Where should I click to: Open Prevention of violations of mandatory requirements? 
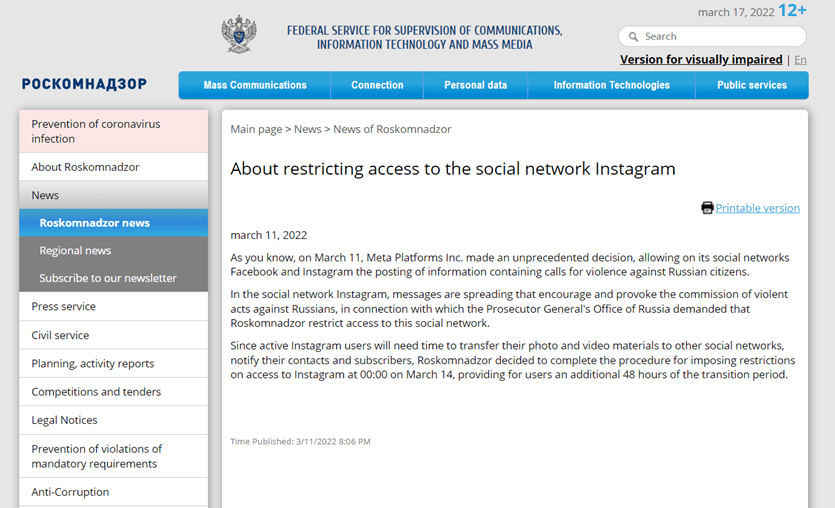[x=113, y=456]
